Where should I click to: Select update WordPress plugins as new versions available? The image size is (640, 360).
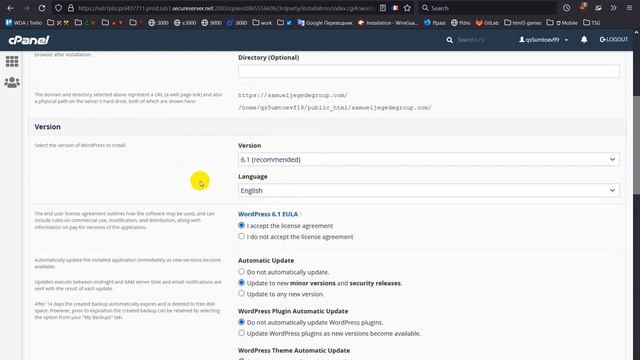[242, 333]
